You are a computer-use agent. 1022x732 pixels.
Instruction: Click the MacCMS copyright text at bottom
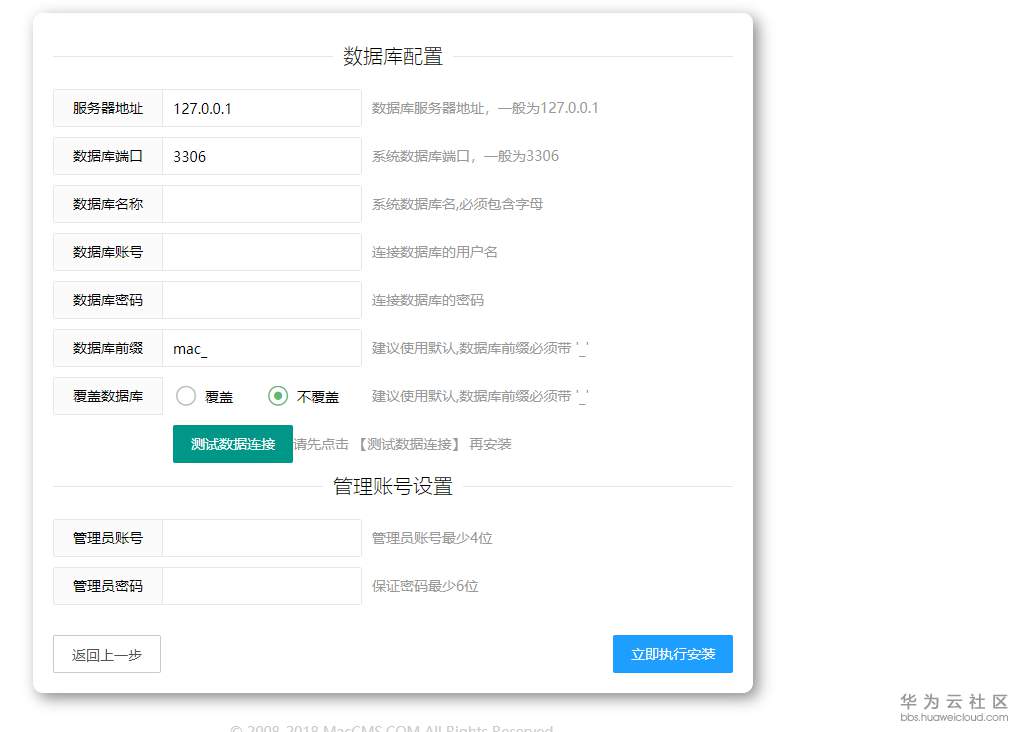click(392, 728)
